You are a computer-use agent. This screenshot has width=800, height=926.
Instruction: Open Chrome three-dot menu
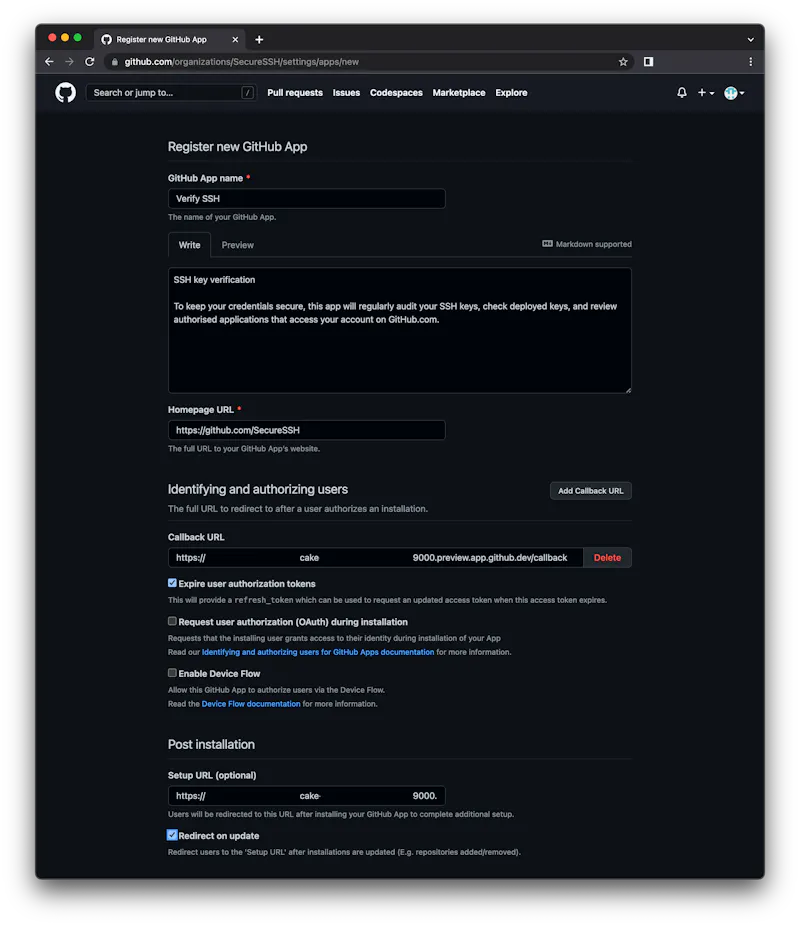click(750, 61)
